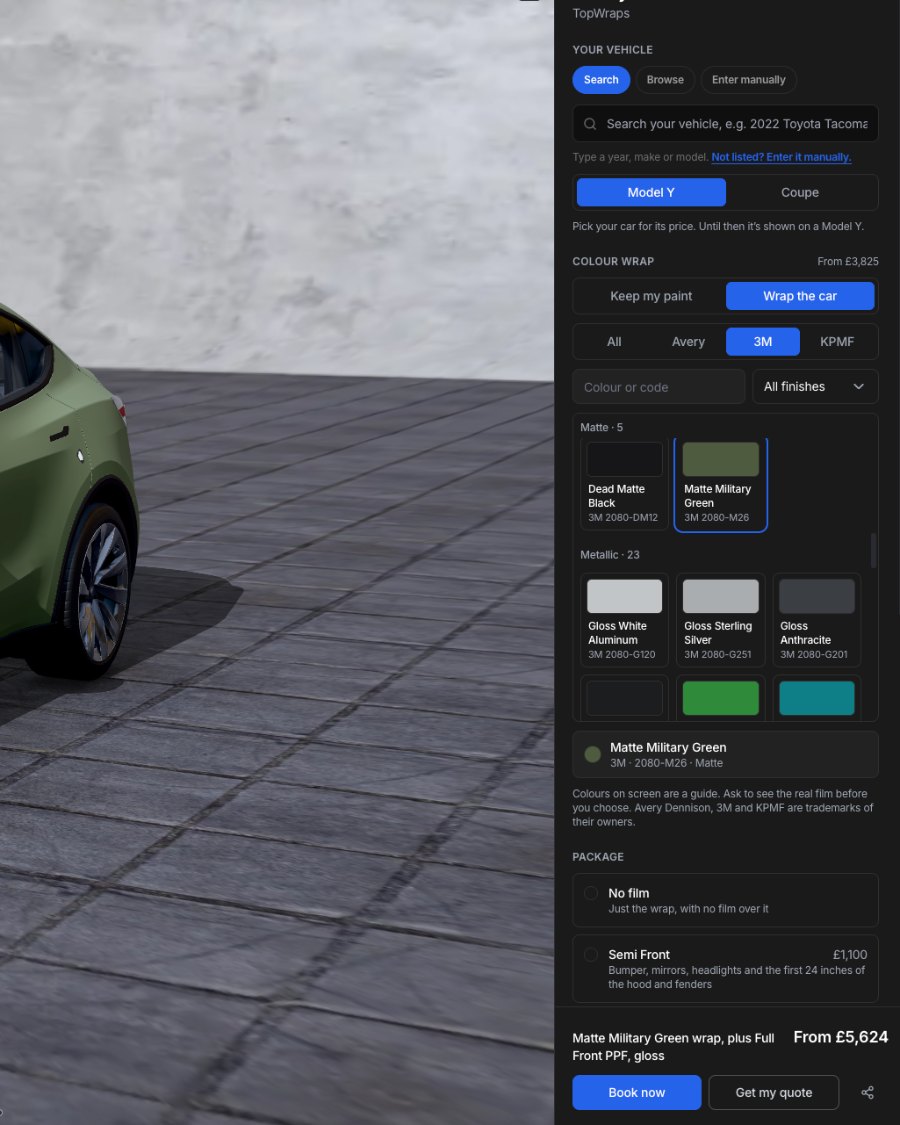Click the selected Matte Military Green summary
This screenshot has height=1125, width=900.
725,754
